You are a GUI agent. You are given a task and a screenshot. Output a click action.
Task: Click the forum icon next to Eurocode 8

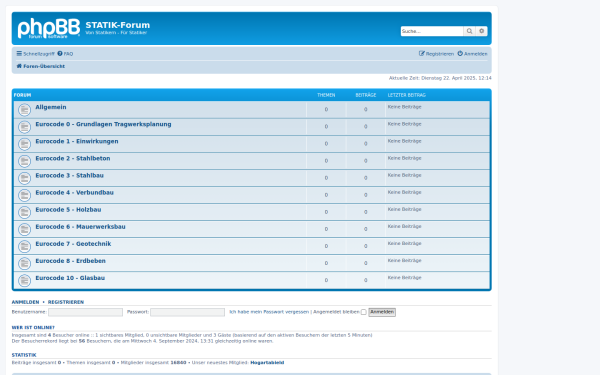[x=24, y=264]
